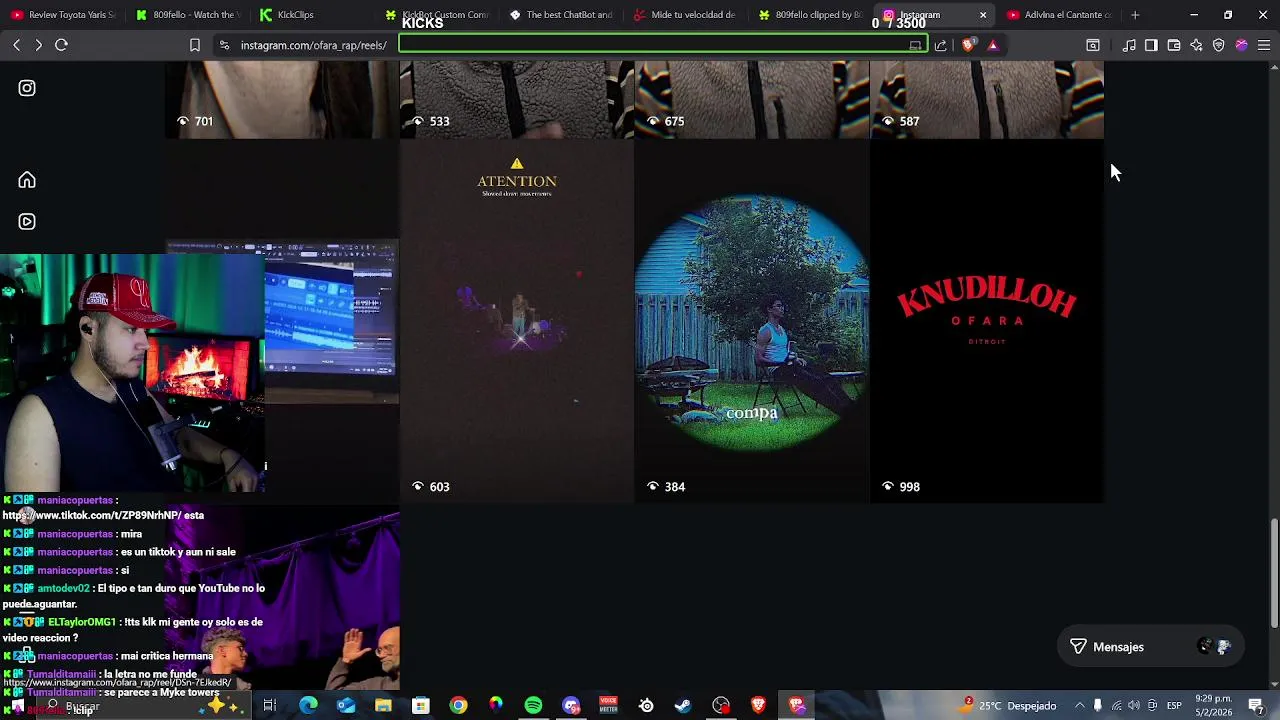Open the Instagram logo home link
Image resolution: width=1280 pixels, height=720 pixels.
tap(27, 88)
